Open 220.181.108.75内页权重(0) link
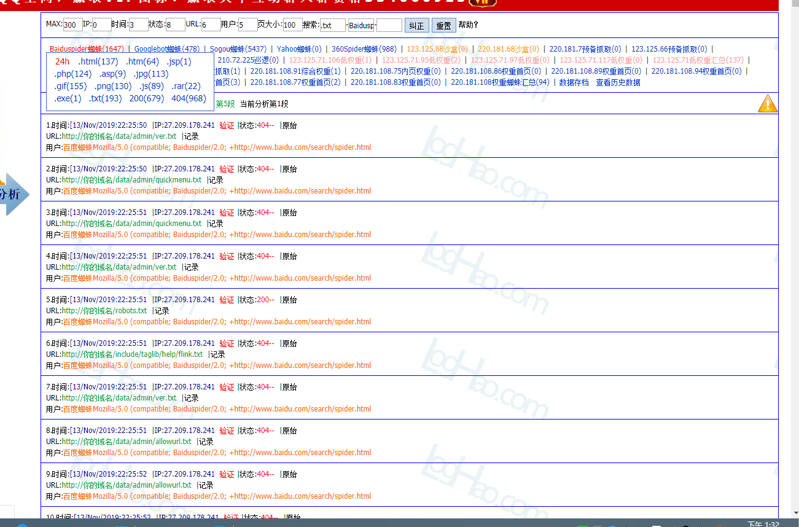The image size is (799, 527). (x=395, y=71)
